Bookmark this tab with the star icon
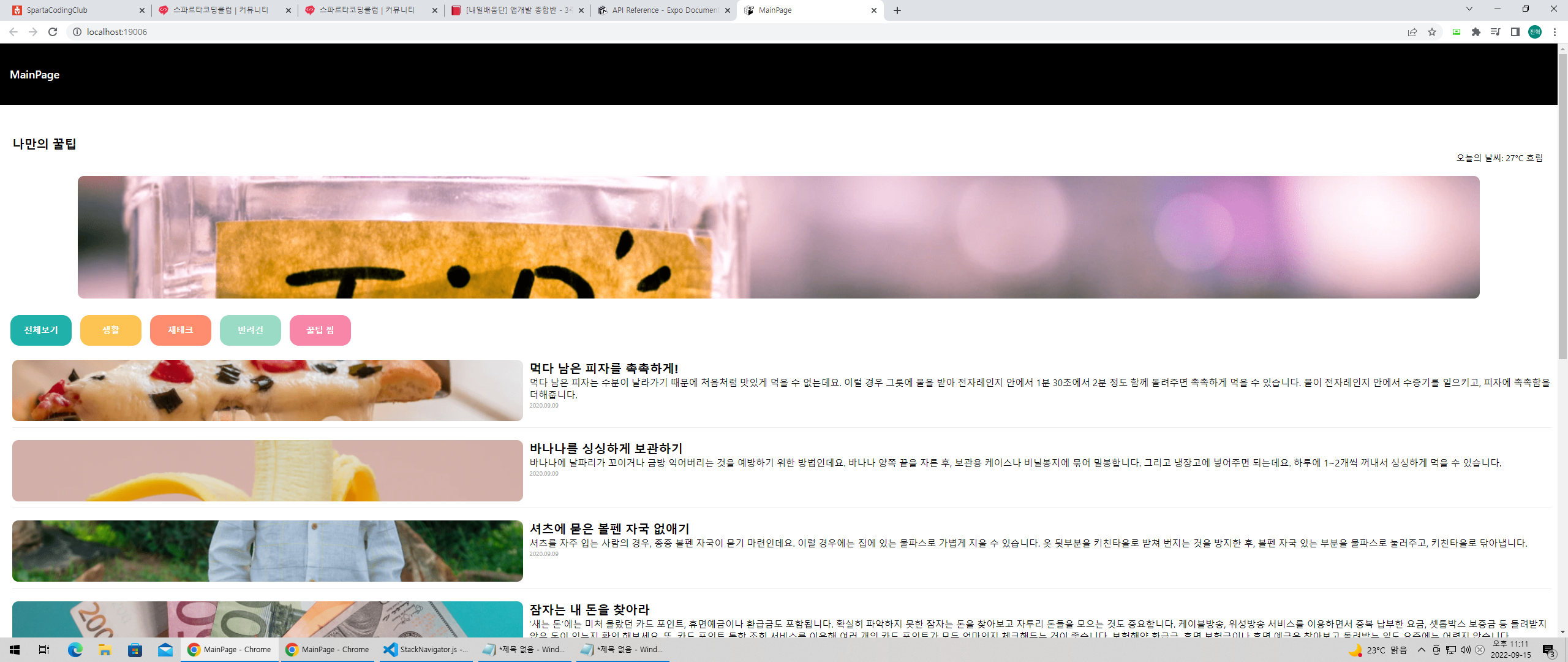 (x=1432, y=32)
